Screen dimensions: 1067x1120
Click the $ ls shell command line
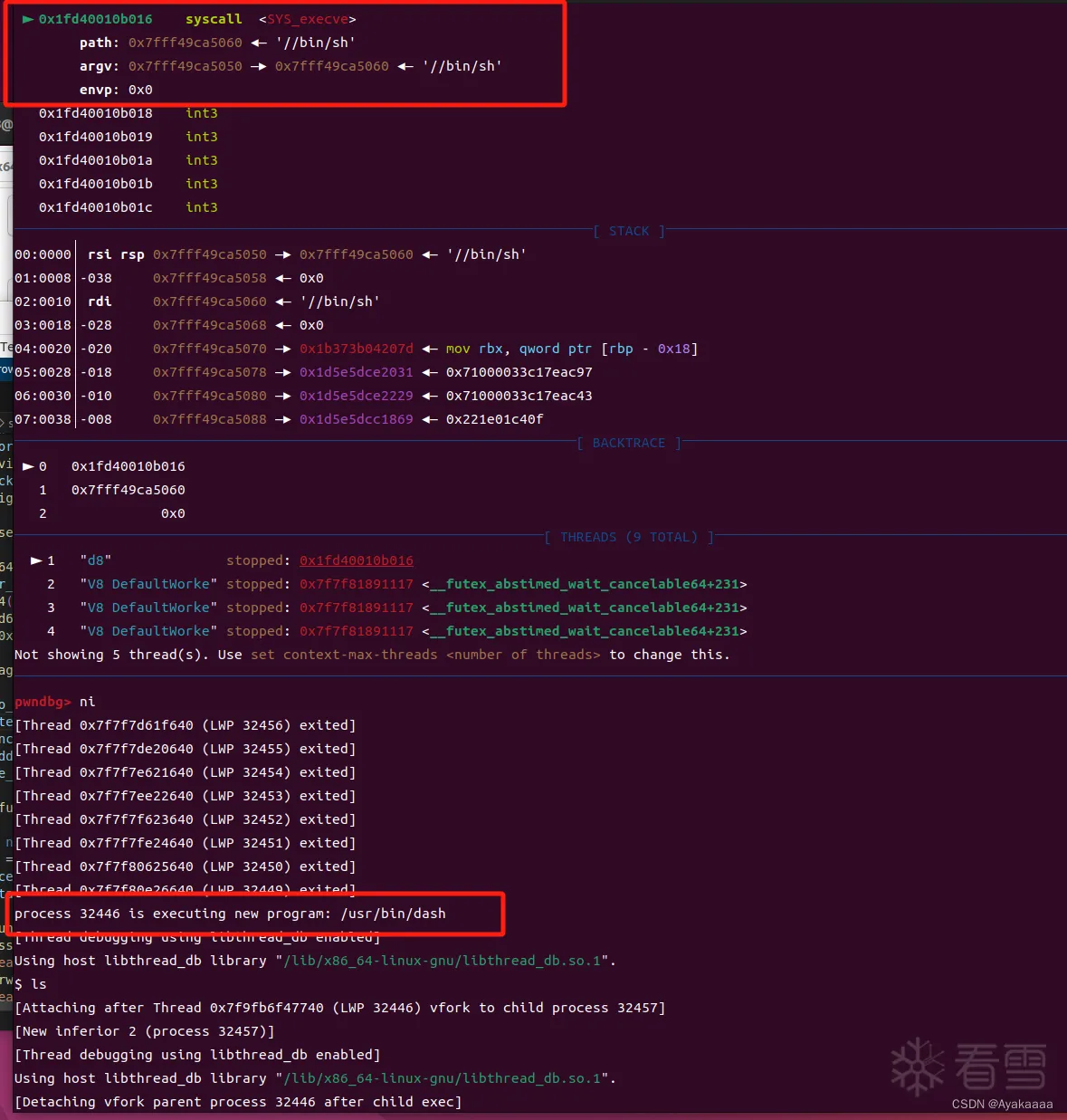tap(31, 984)
